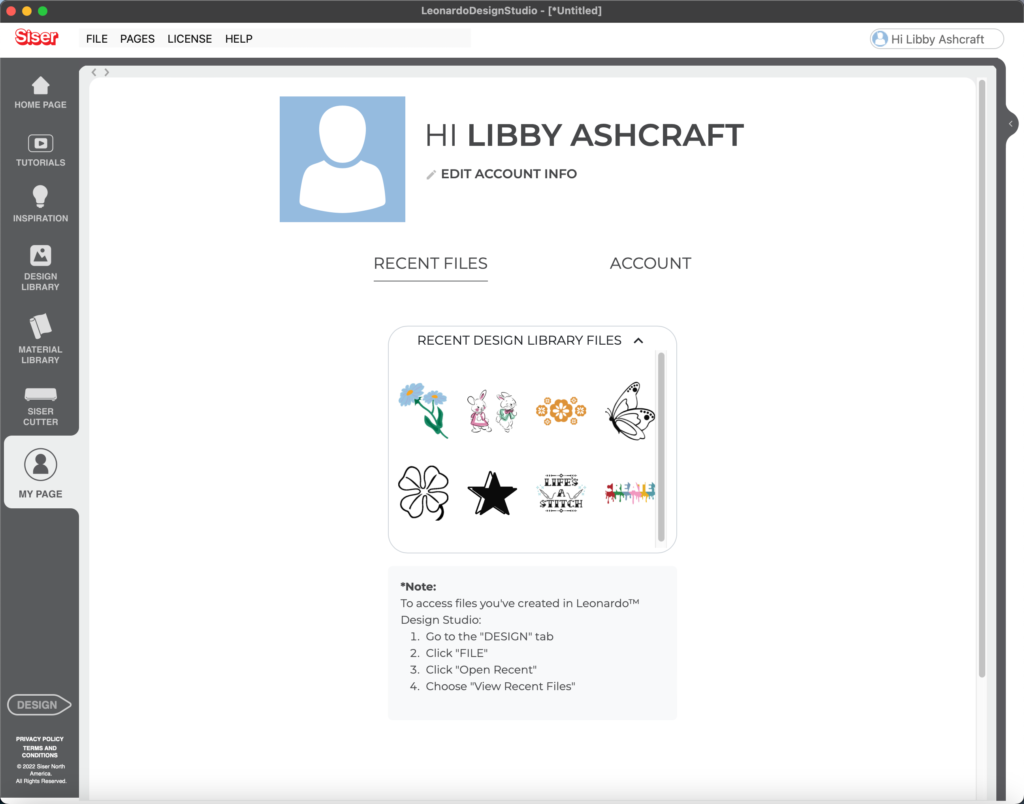
Task: Click the 'Go to the "DESIGN" tab' step
Action: [x=489, y=636]
